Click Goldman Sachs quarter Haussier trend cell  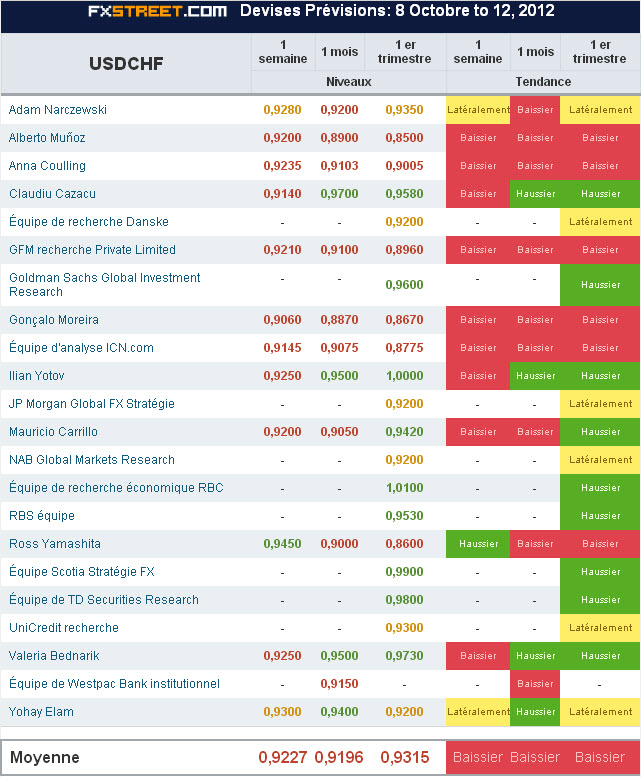600,284
